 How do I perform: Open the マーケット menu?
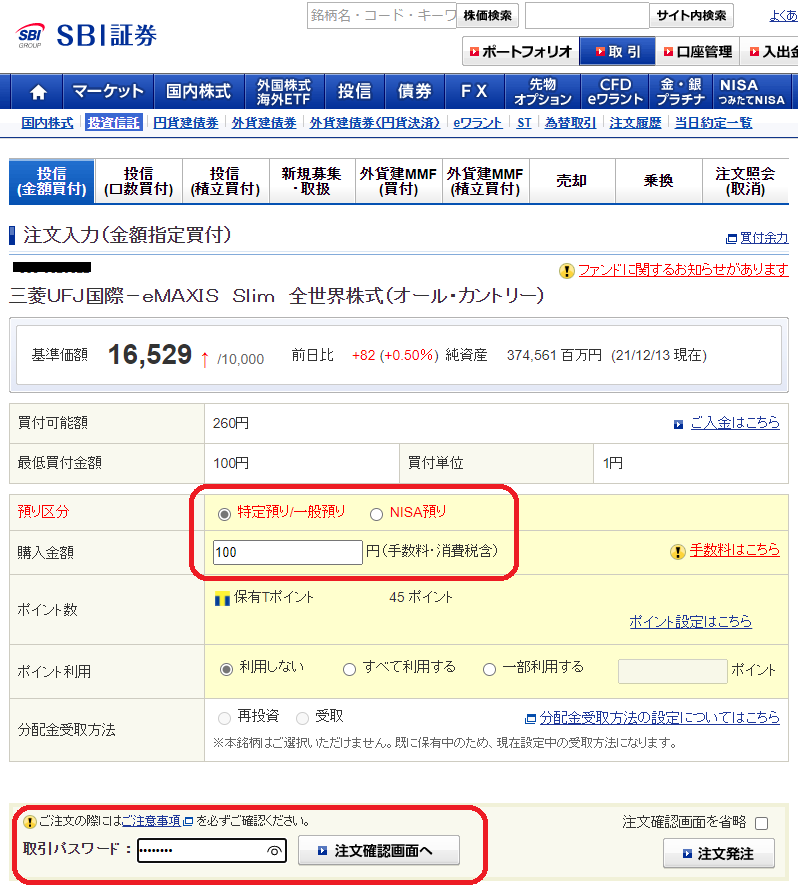pyautogui.click(x=108, y=91)
